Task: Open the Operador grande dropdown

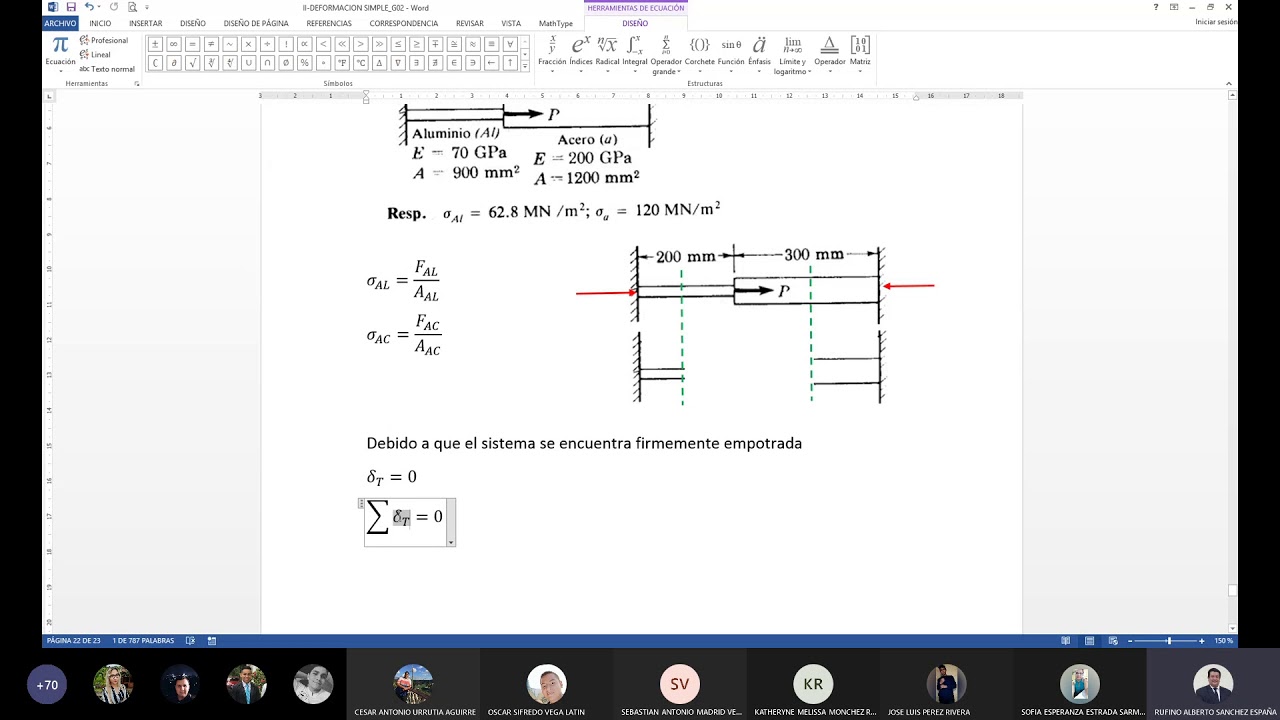Action: tap(666, 55)
